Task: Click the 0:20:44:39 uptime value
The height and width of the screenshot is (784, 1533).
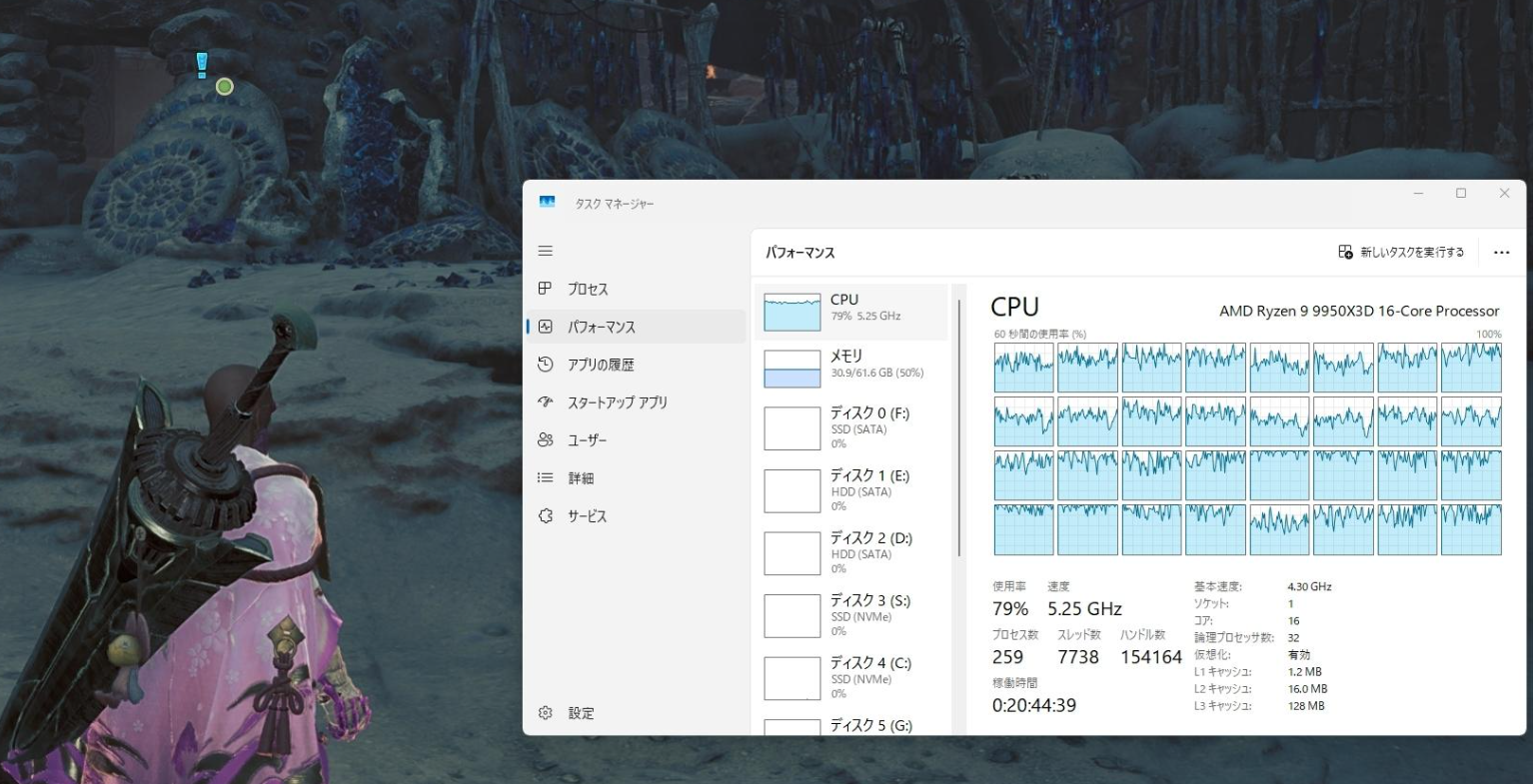Action: pos(1034,705)
